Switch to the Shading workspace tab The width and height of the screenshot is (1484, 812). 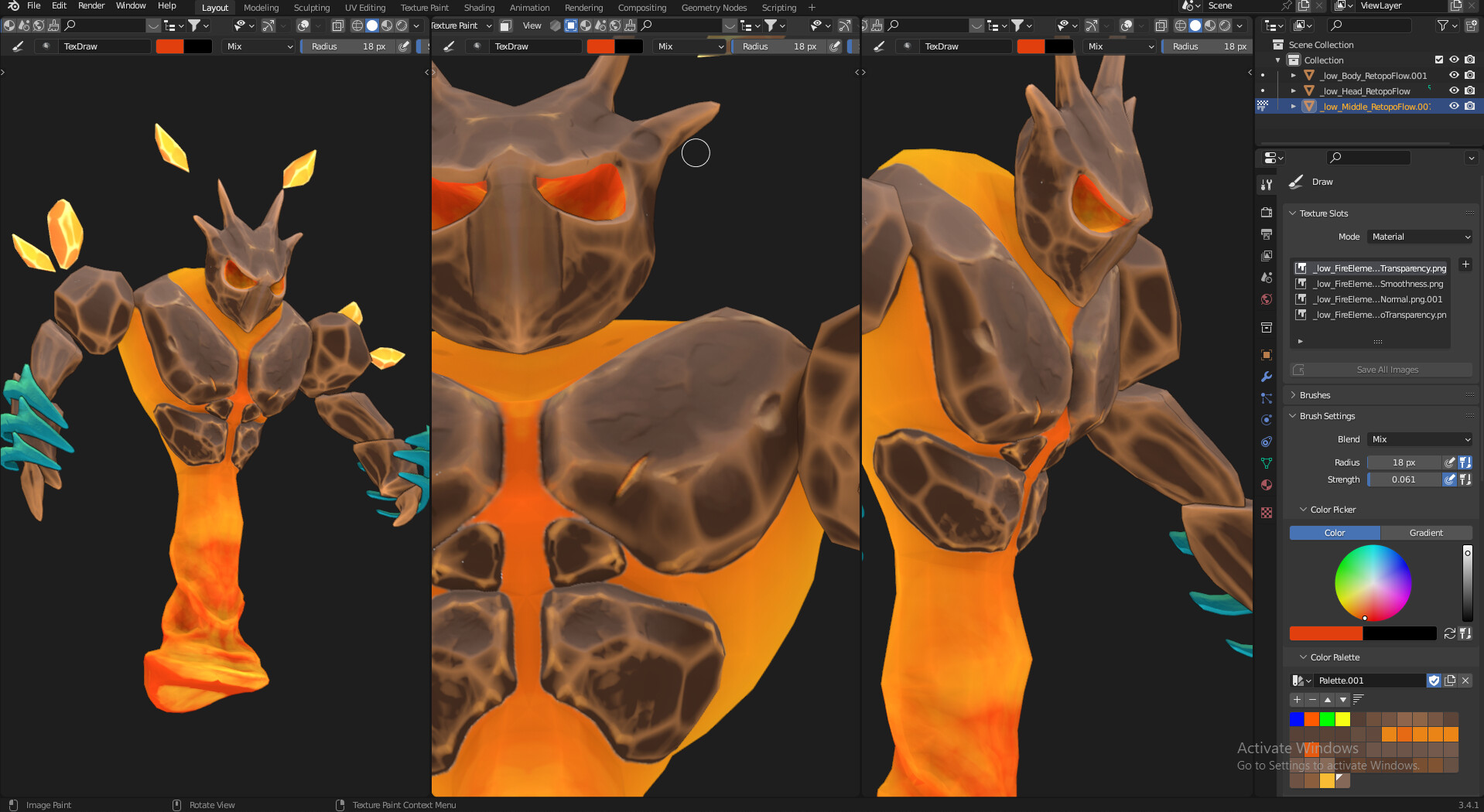[x=479, y=8]
